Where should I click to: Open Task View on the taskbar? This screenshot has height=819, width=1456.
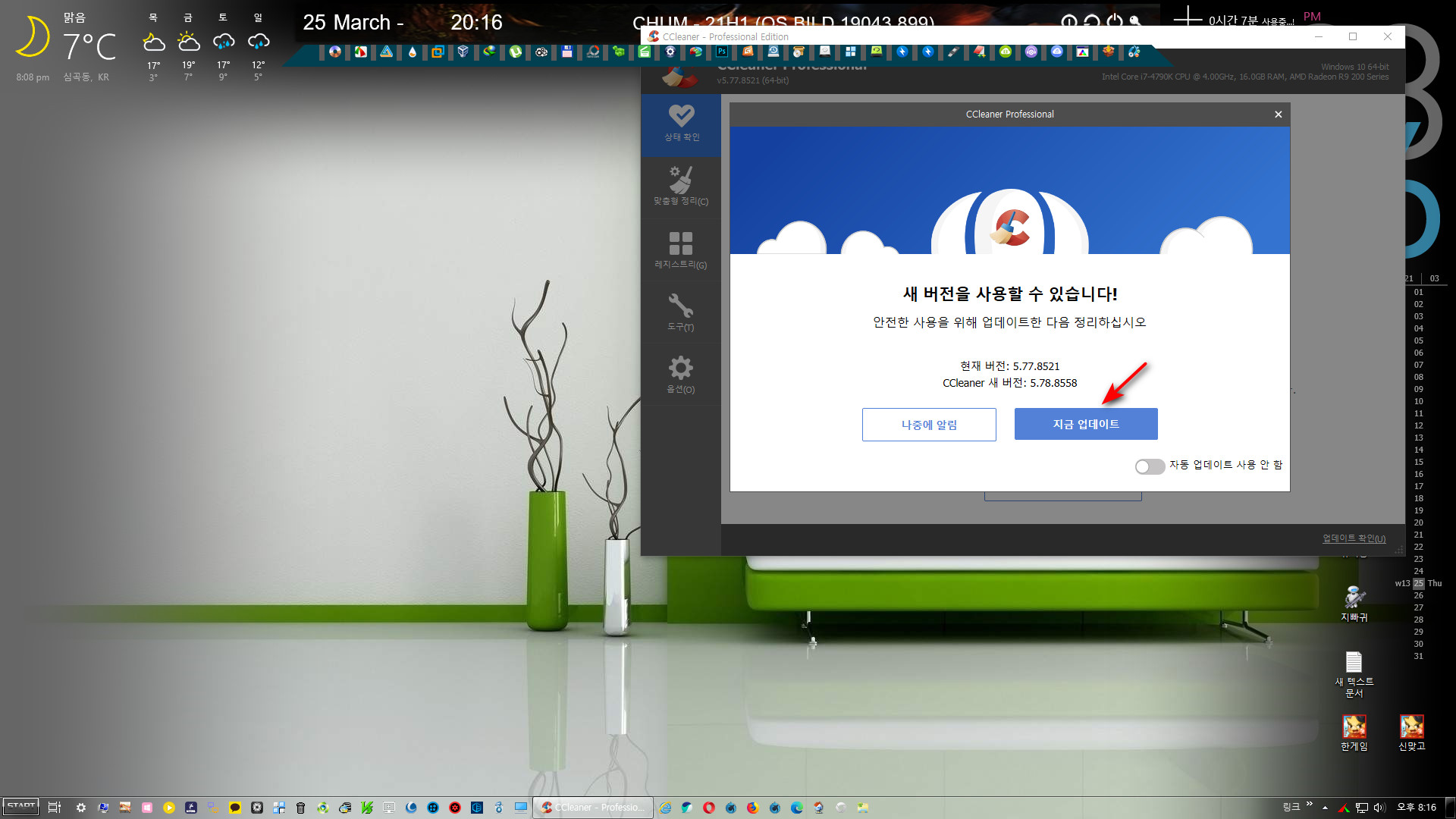coord(54,808)
